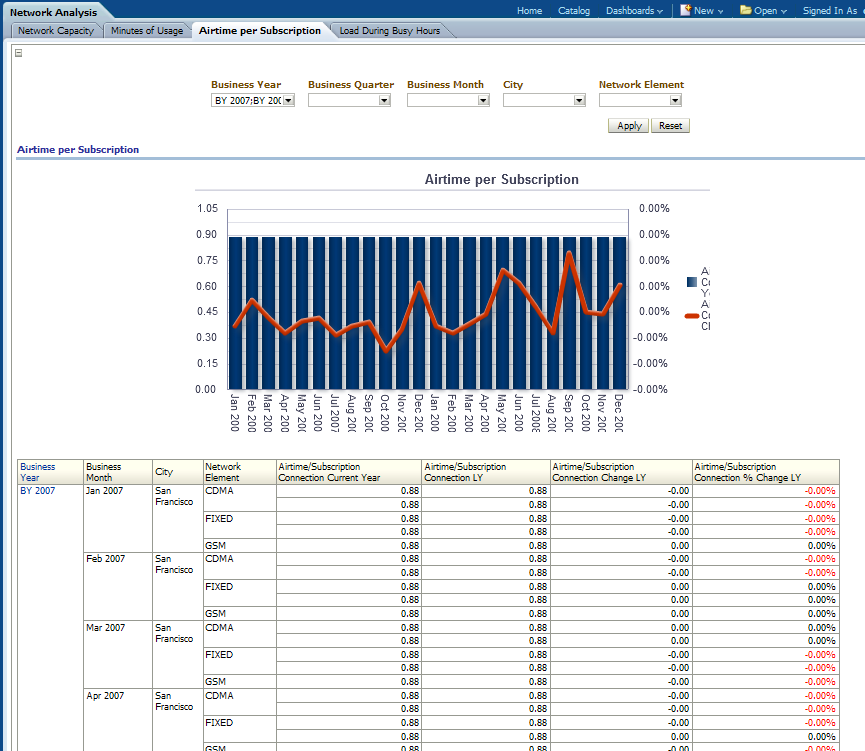Screen dimensions: 865x751
Task: Go to the Home link
Action: [x=529, y=11]
